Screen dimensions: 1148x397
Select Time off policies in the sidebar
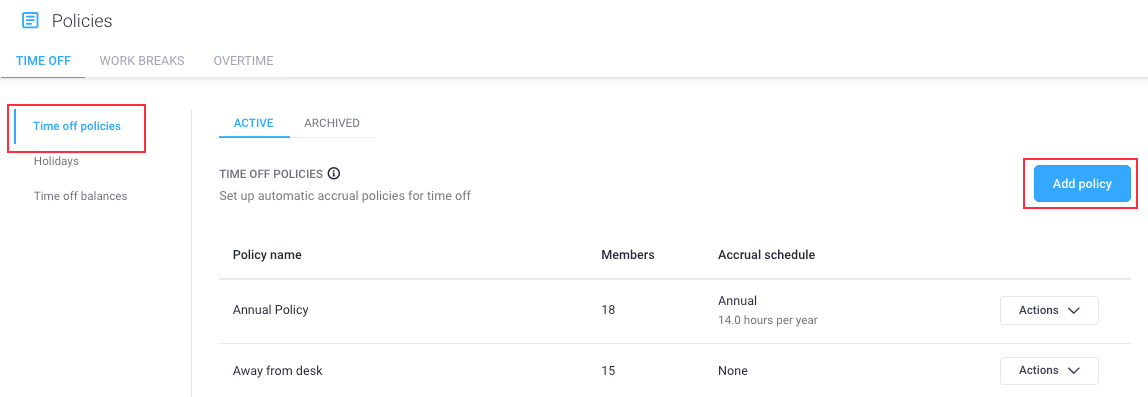[77, 126]
